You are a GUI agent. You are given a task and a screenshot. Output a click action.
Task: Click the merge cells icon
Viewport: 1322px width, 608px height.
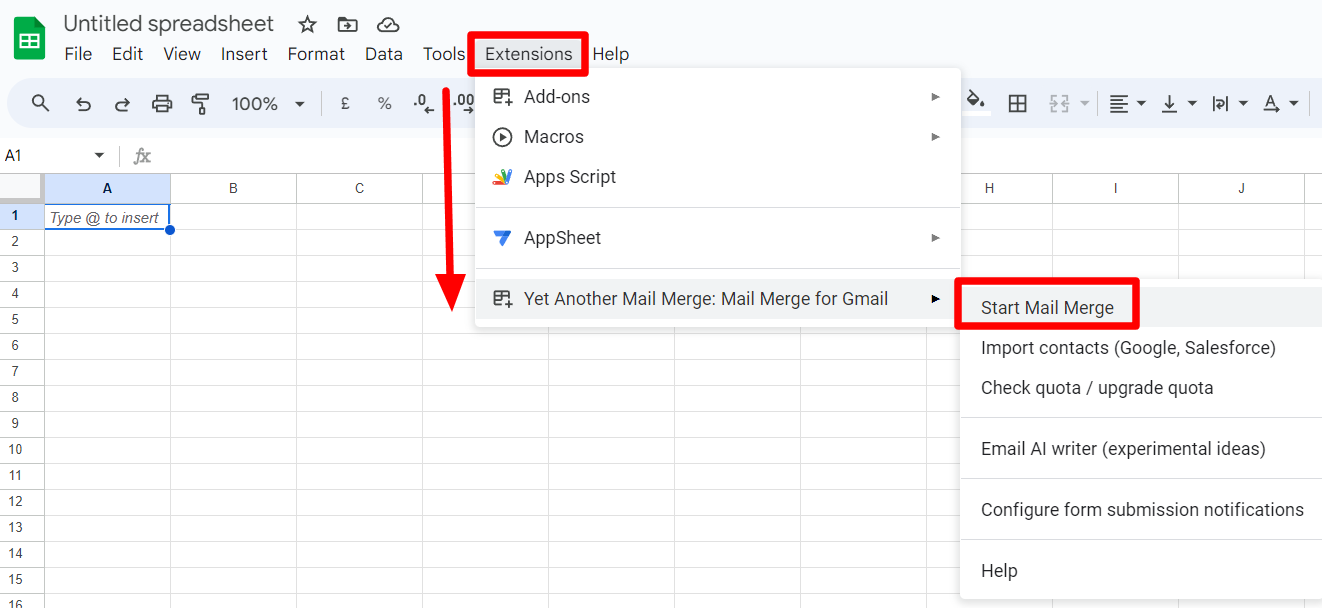tap(1059, 103)
